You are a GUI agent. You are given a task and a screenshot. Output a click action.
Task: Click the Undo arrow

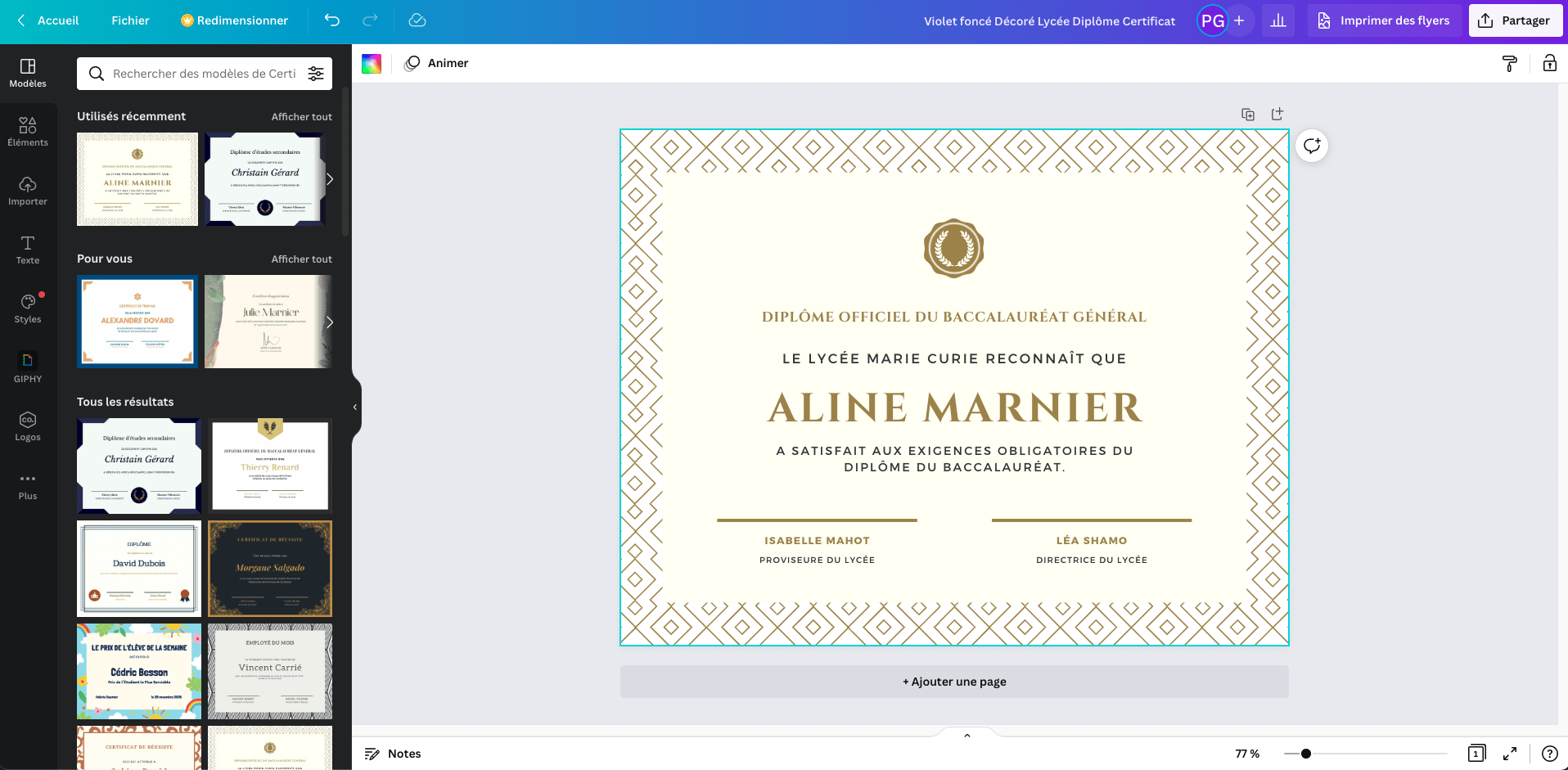coord(331,20)
